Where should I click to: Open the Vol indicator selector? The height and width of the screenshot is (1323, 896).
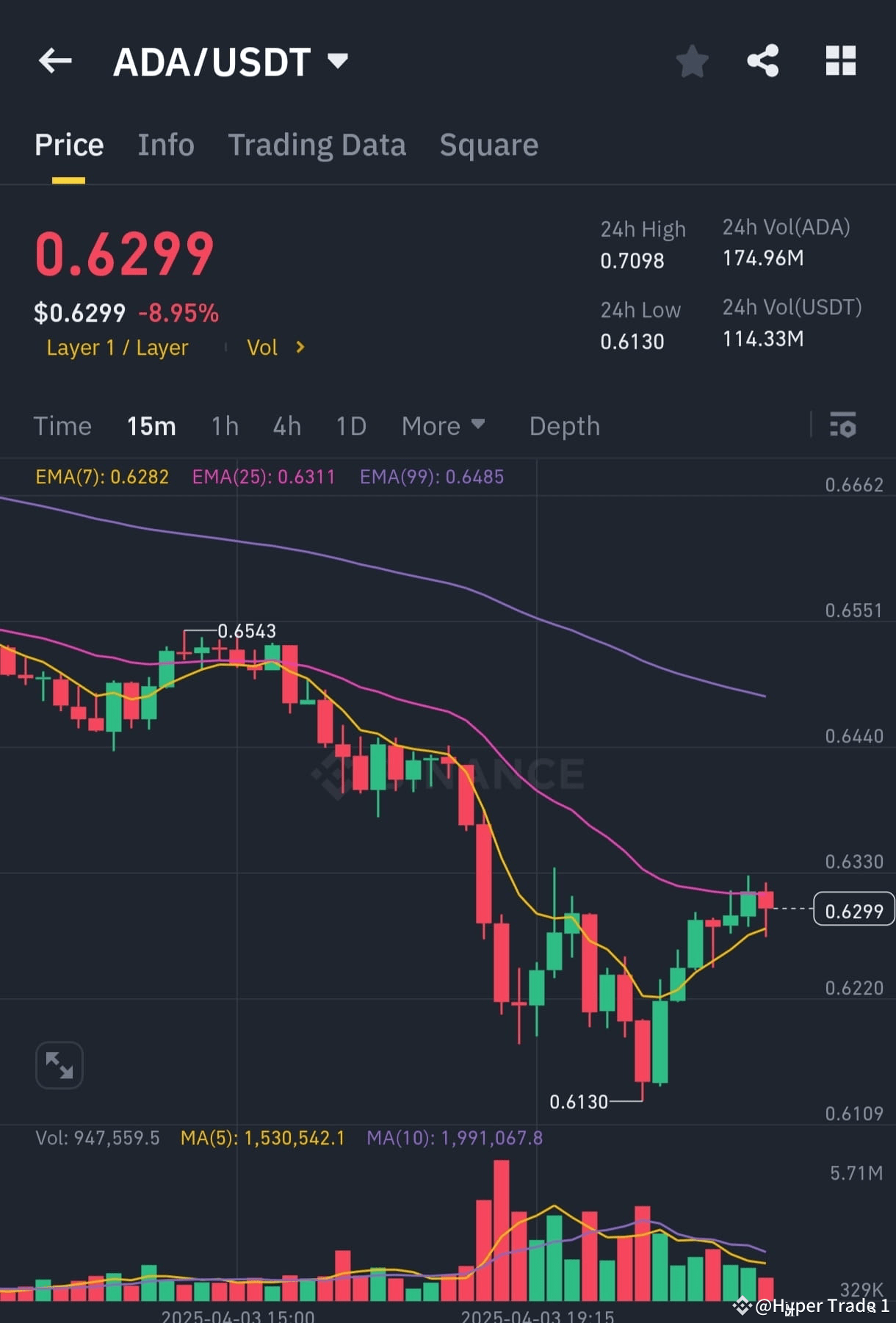click(x=275, y=347)
